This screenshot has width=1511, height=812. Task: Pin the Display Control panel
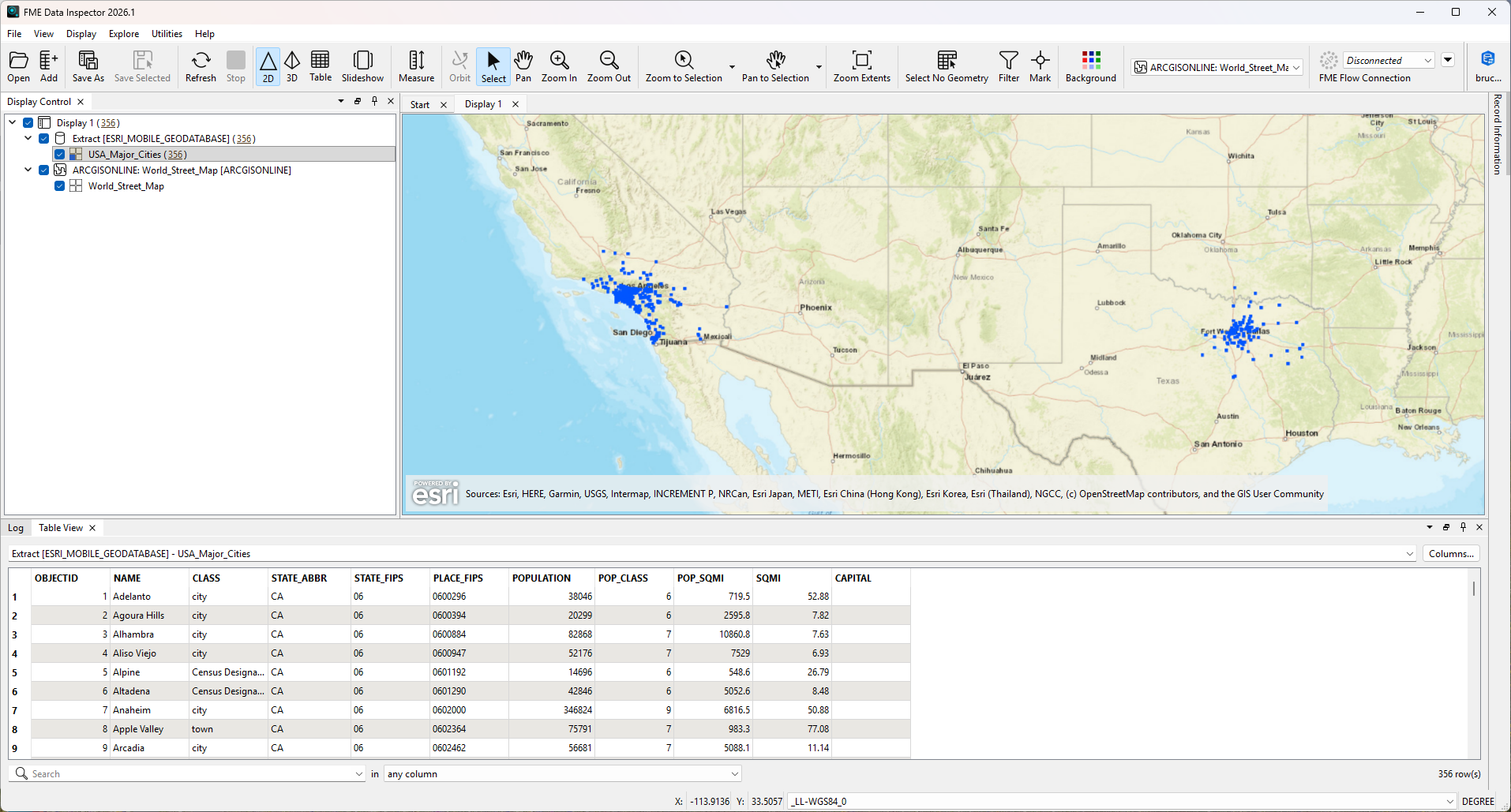point(374,101)
